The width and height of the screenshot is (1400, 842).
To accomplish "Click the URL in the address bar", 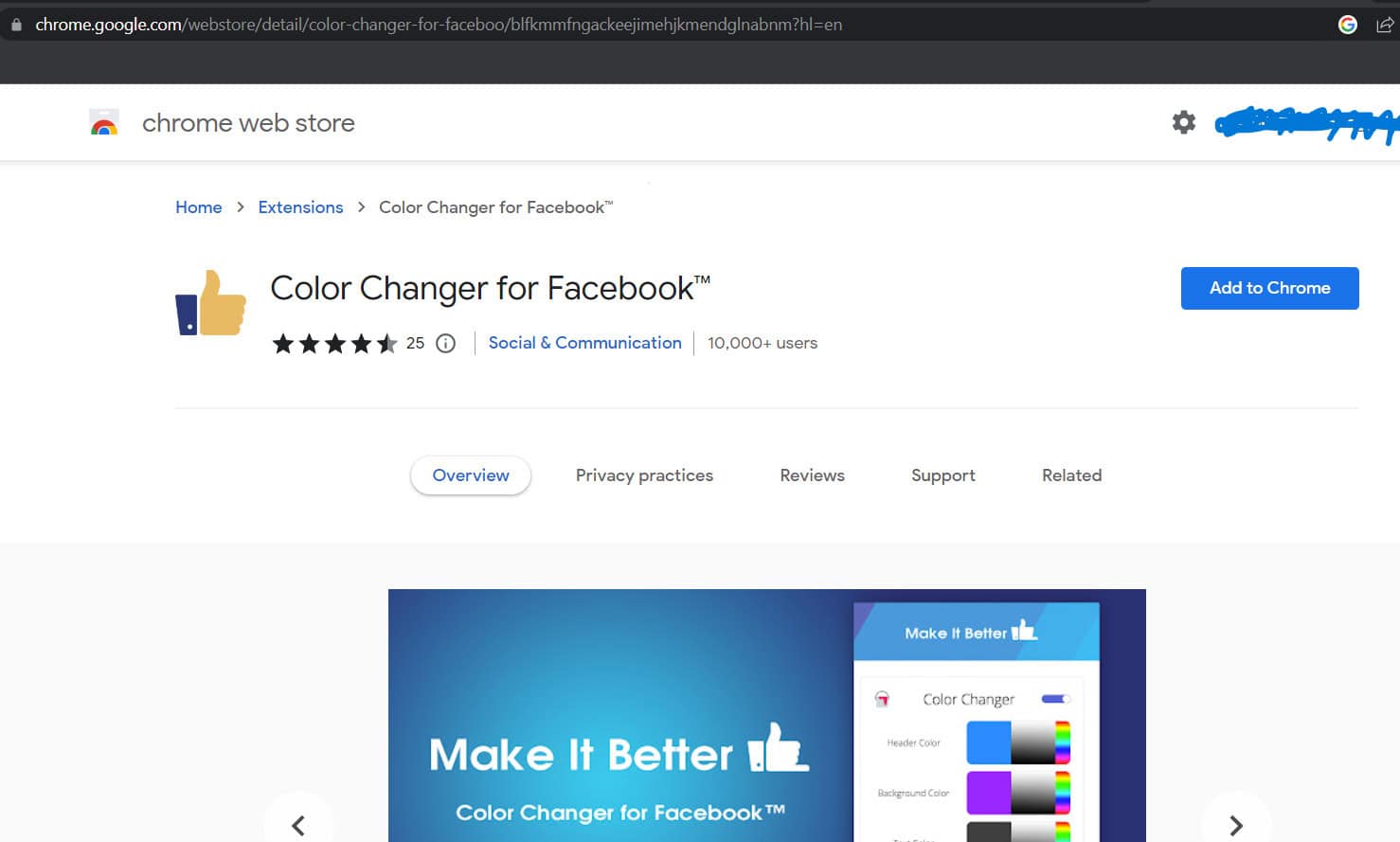I will coord(439,25).
